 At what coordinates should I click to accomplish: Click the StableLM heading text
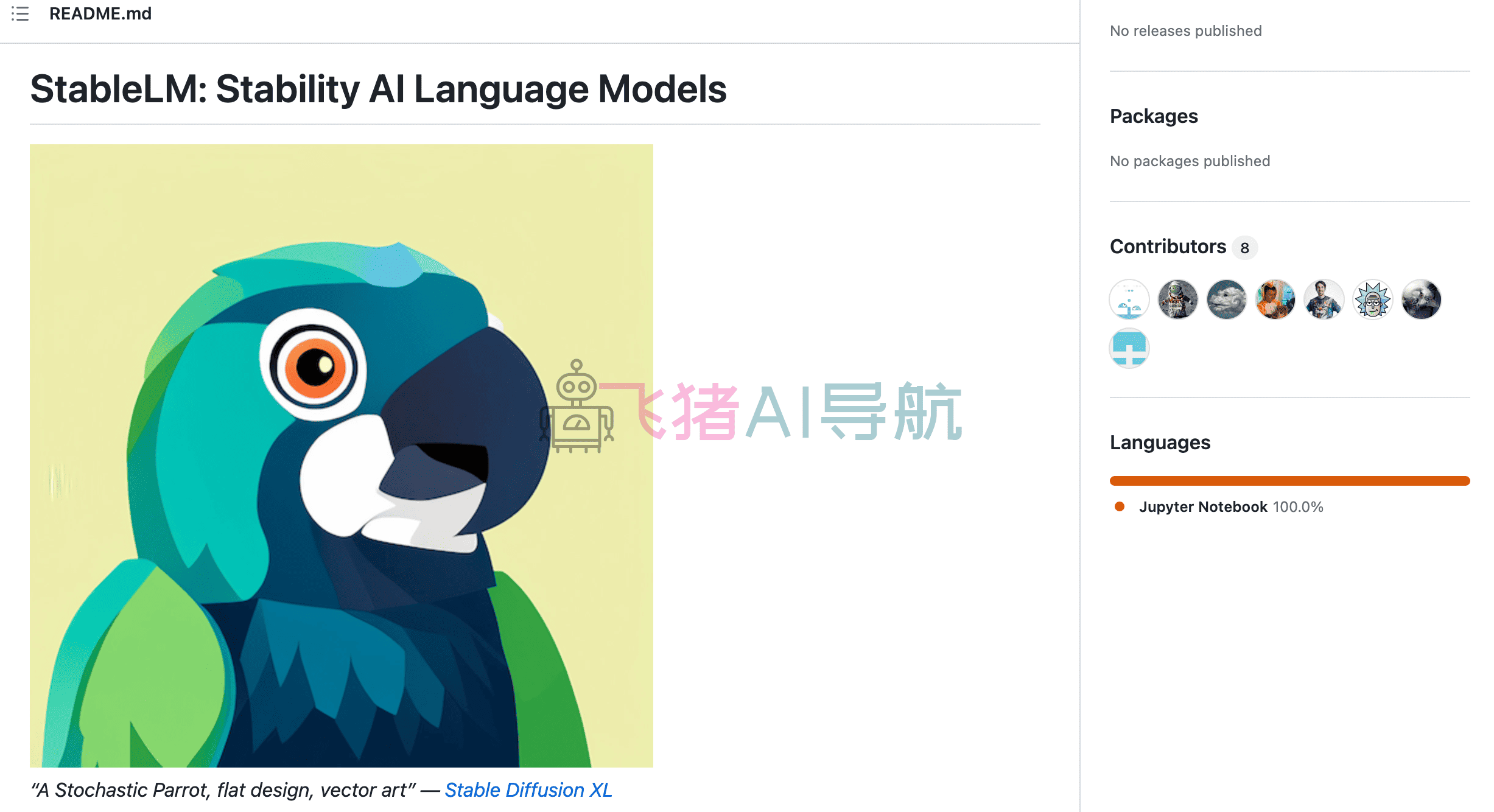tap(378, 89)
